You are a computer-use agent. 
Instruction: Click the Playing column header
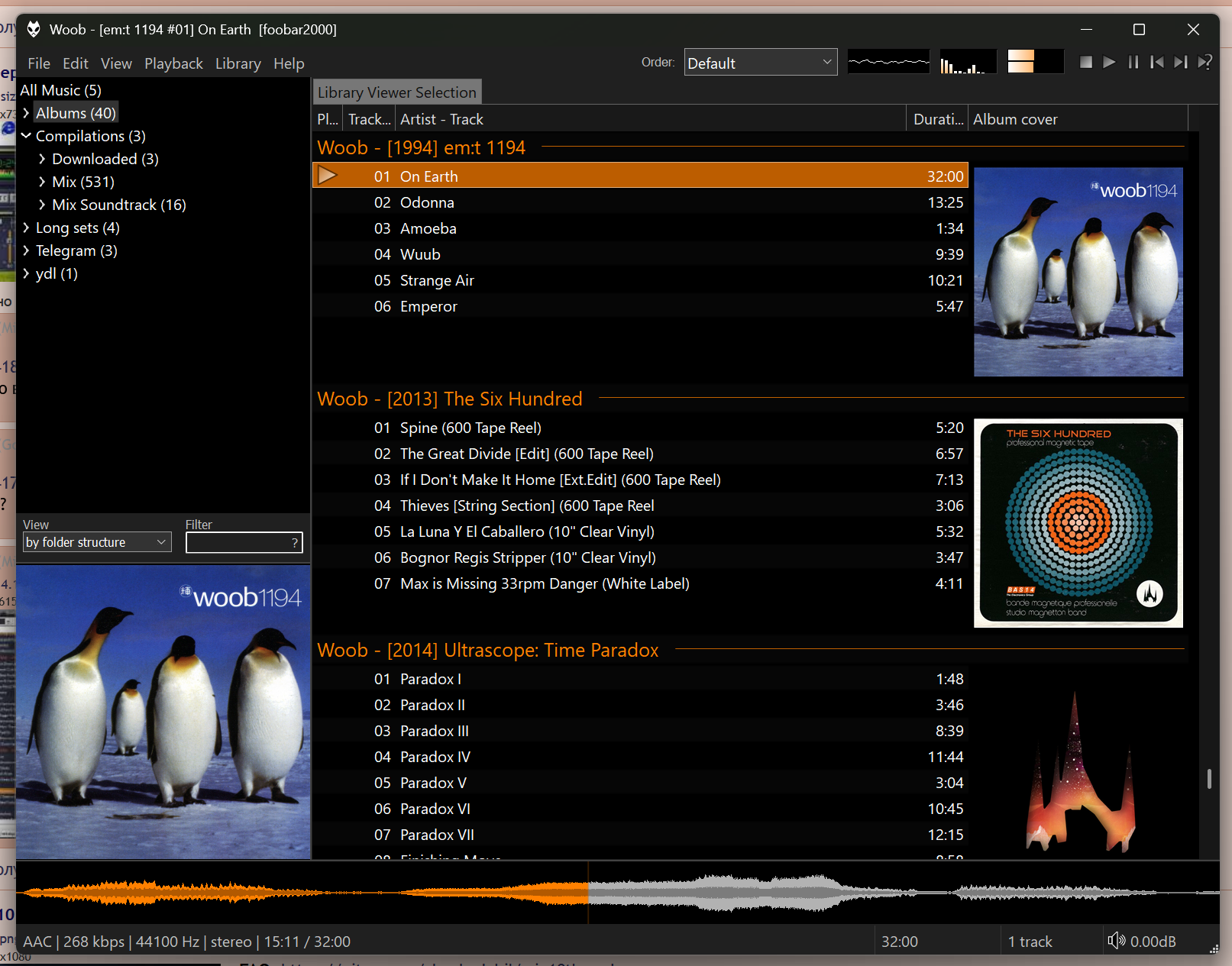click(328, 119)
